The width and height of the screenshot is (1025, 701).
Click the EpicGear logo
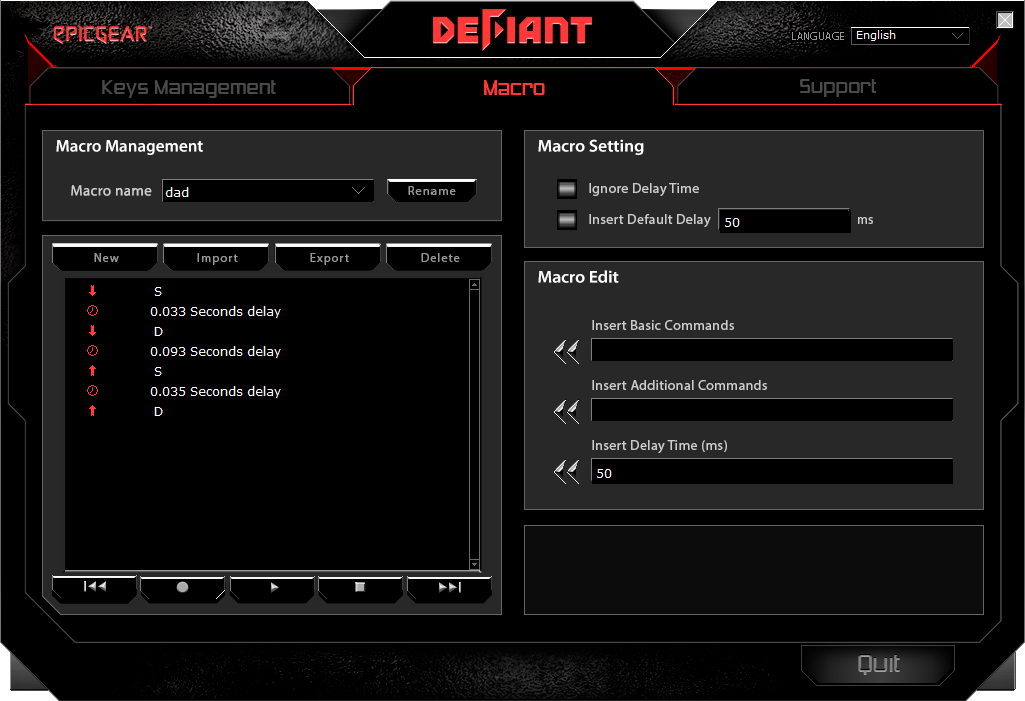(x=102, y=34)
